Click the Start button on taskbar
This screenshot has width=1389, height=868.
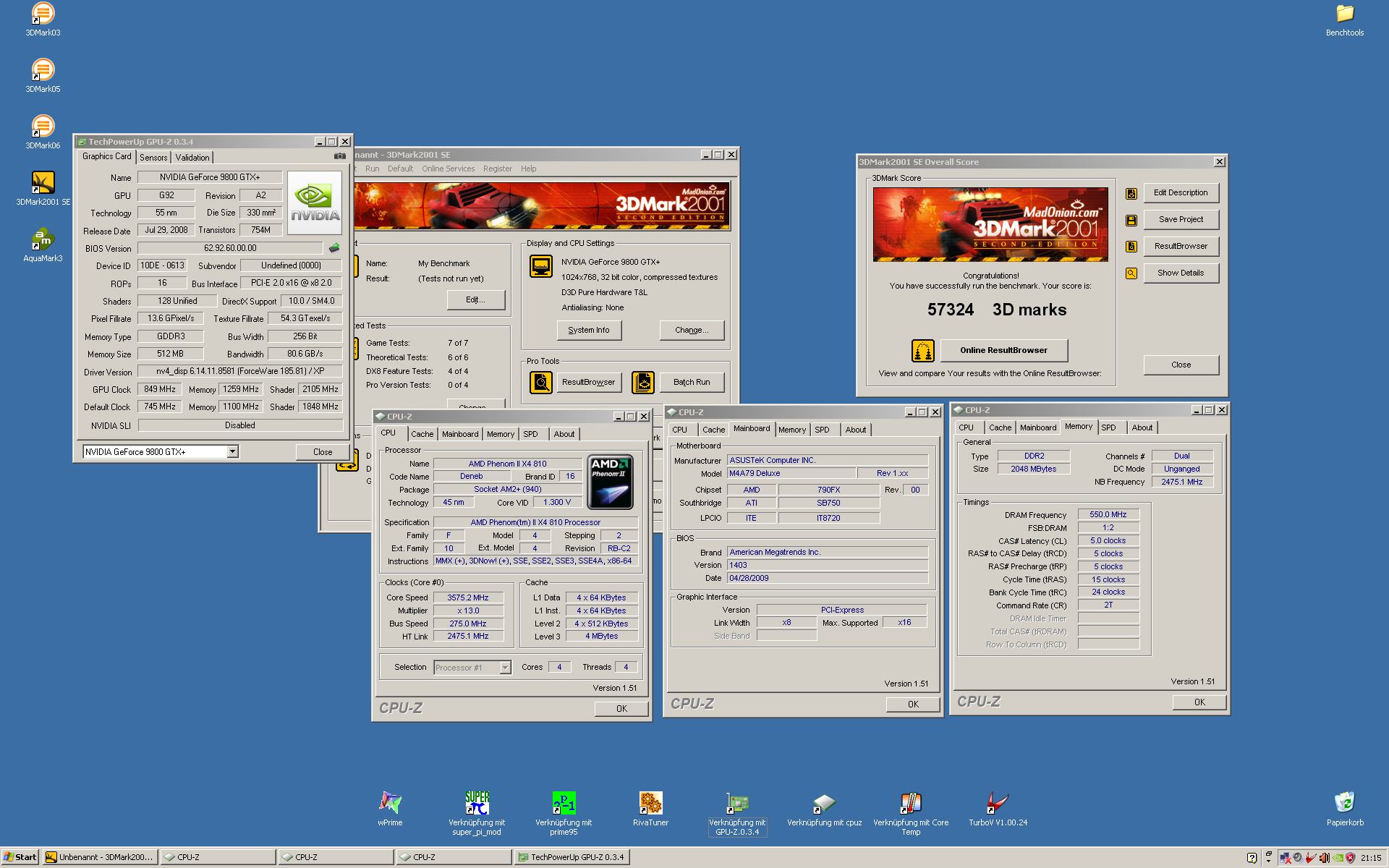(20, 857)
